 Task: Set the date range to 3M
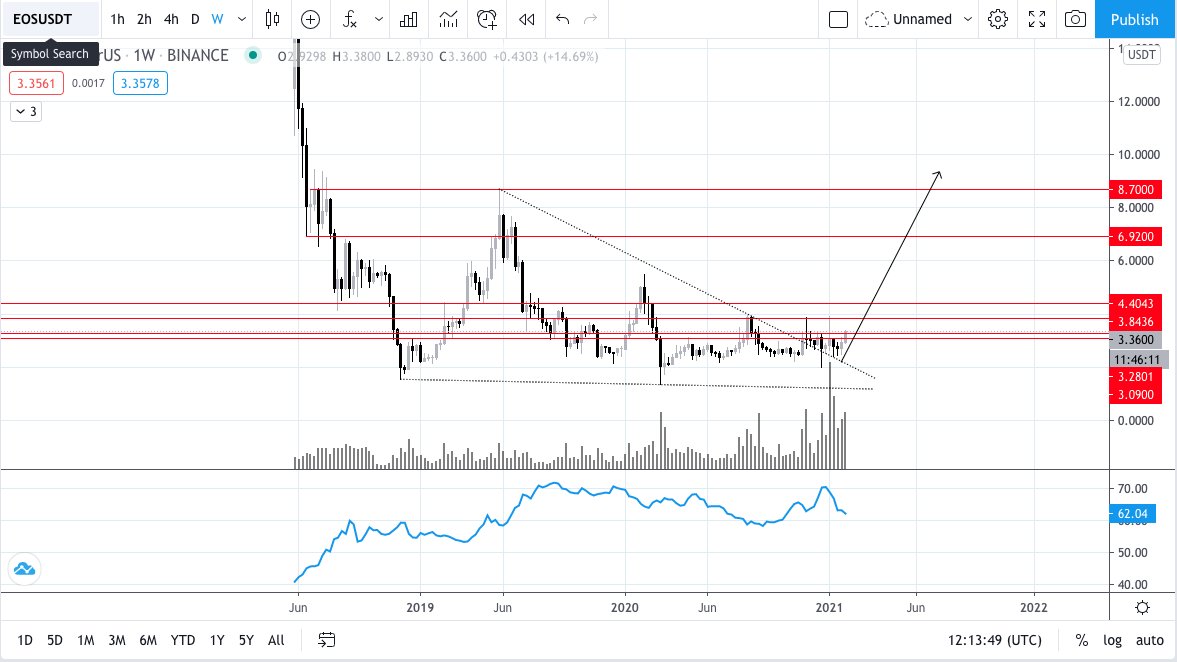(116, 640)
